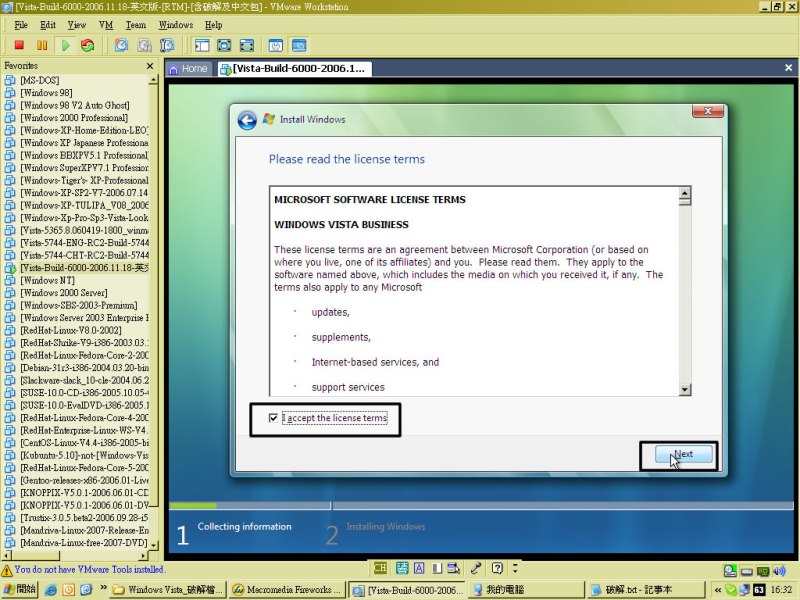Click the microphone icon on the language bar
800x600 pixels.
(476, 568)
